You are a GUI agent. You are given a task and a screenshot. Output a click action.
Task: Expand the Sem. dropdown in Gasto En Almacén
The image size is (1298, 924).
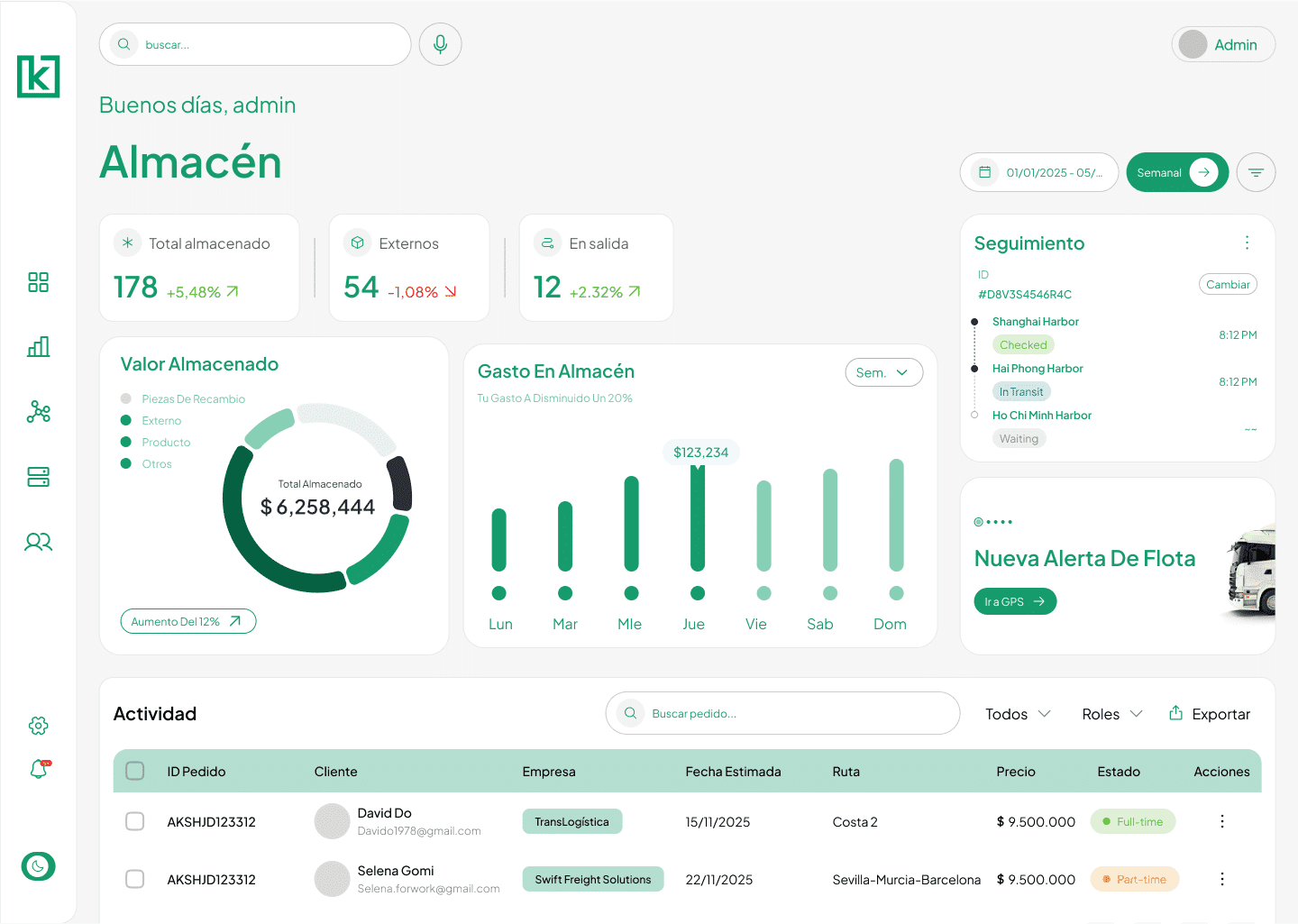883,372
